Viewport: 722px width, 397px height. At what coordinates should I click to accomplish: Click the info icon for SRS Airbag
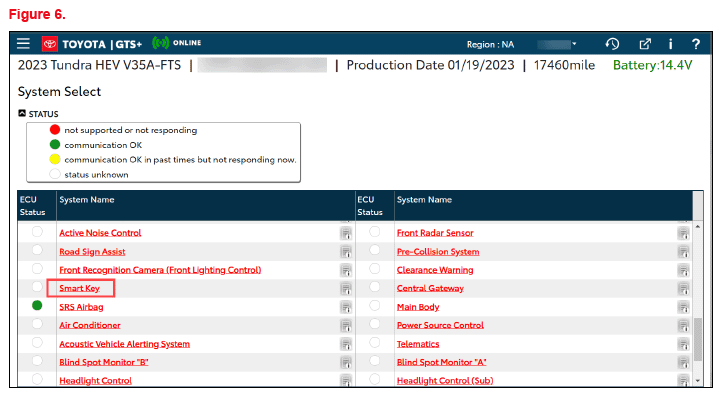[346, 307]
